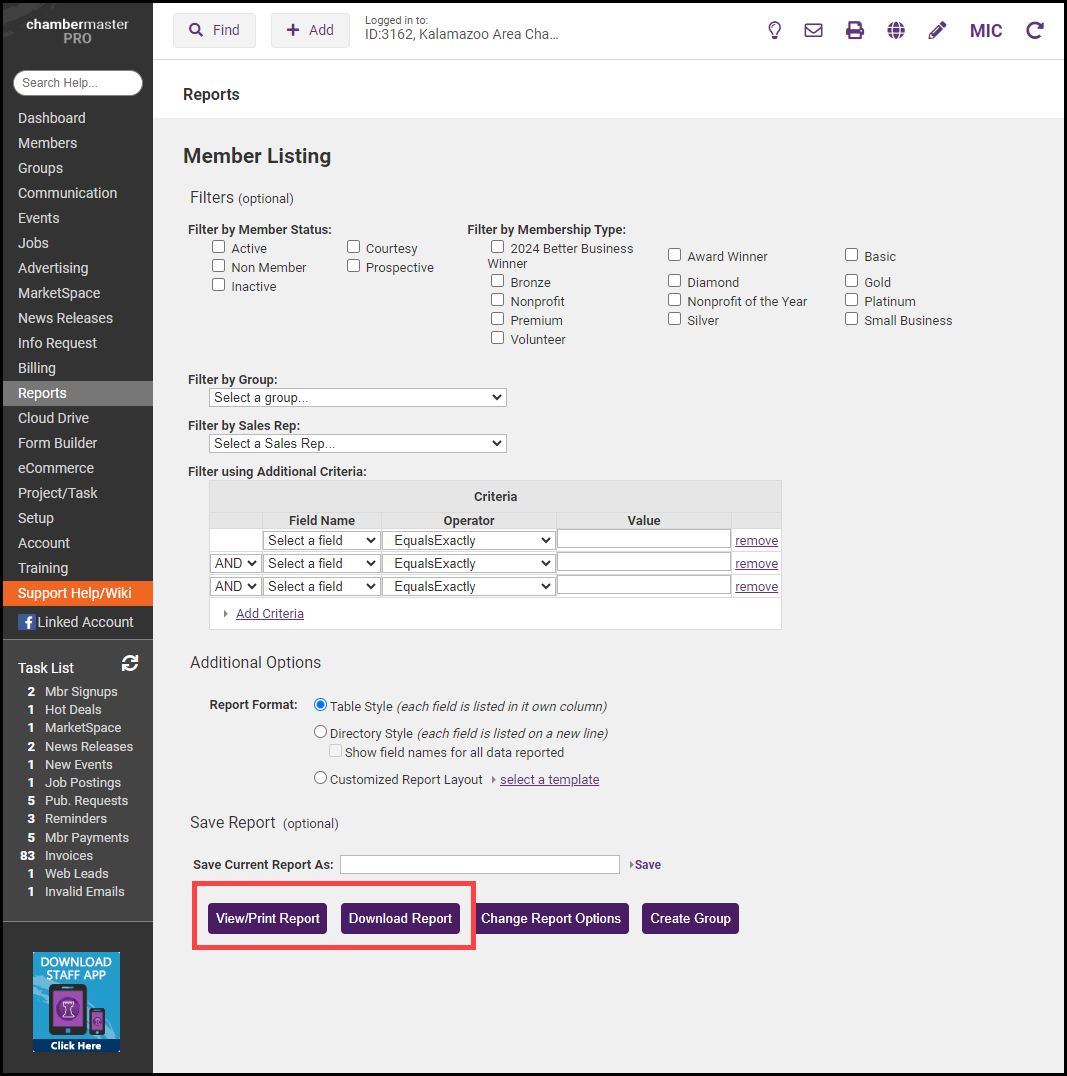Check the Active member status box
The width and height of the screenshot is (1067, 1076).
coord(219,247)
